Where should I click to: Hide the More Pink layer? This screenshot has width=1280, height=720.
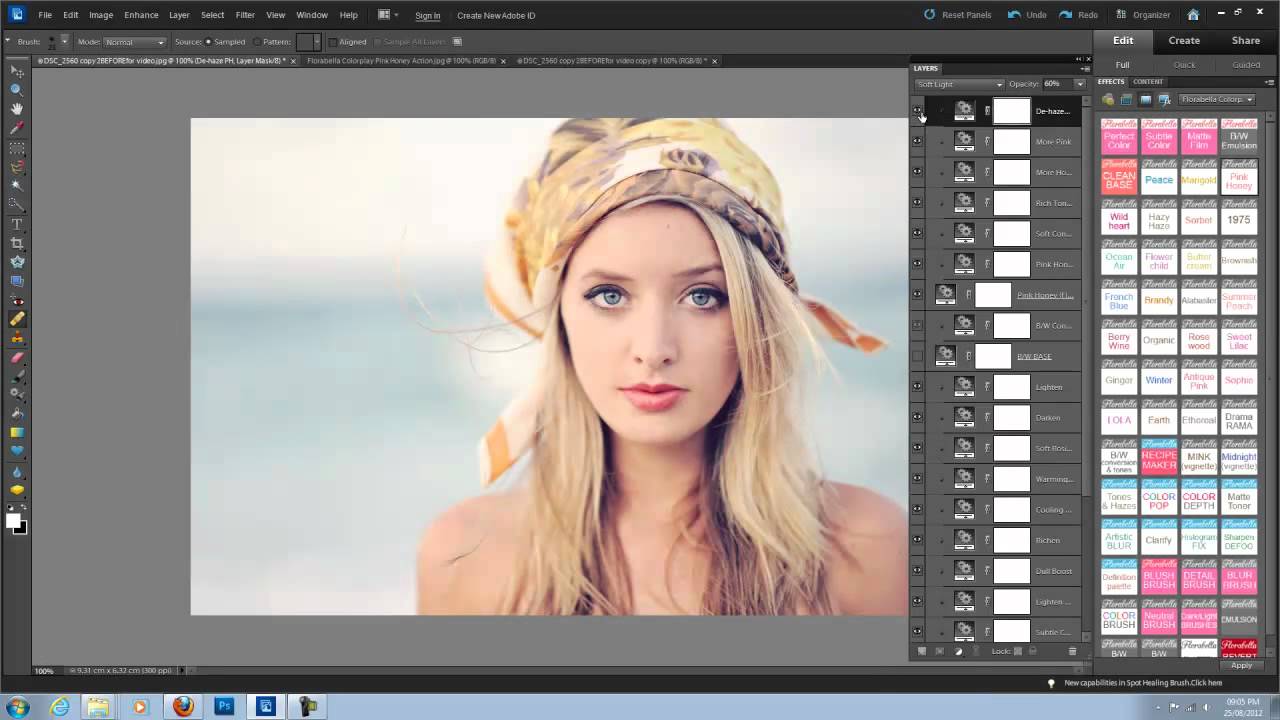(917, 142)
